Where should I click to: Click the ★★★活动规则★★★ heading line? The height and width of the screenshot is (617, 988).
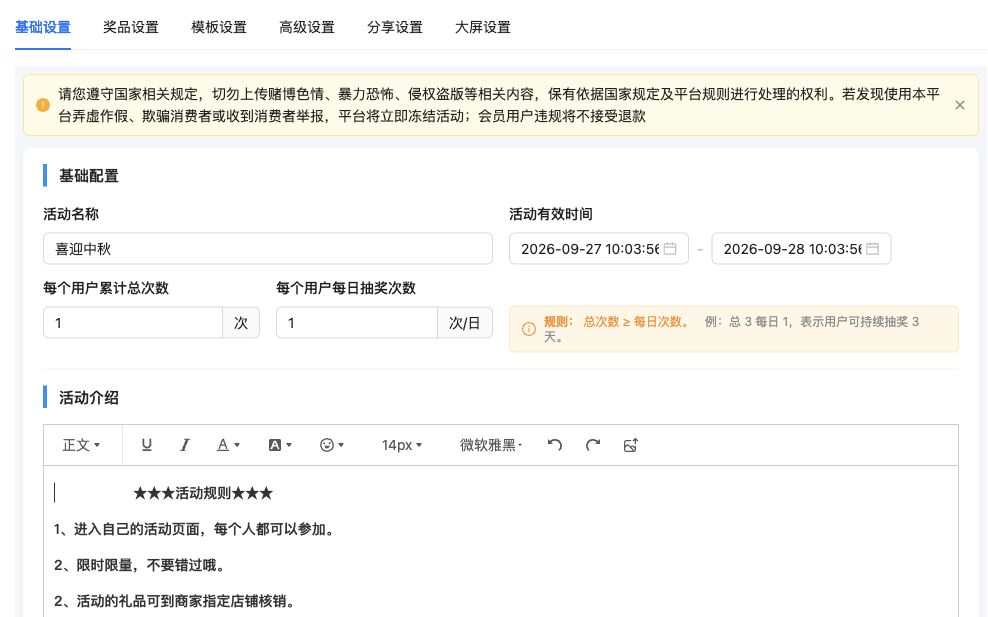point(203,493)
